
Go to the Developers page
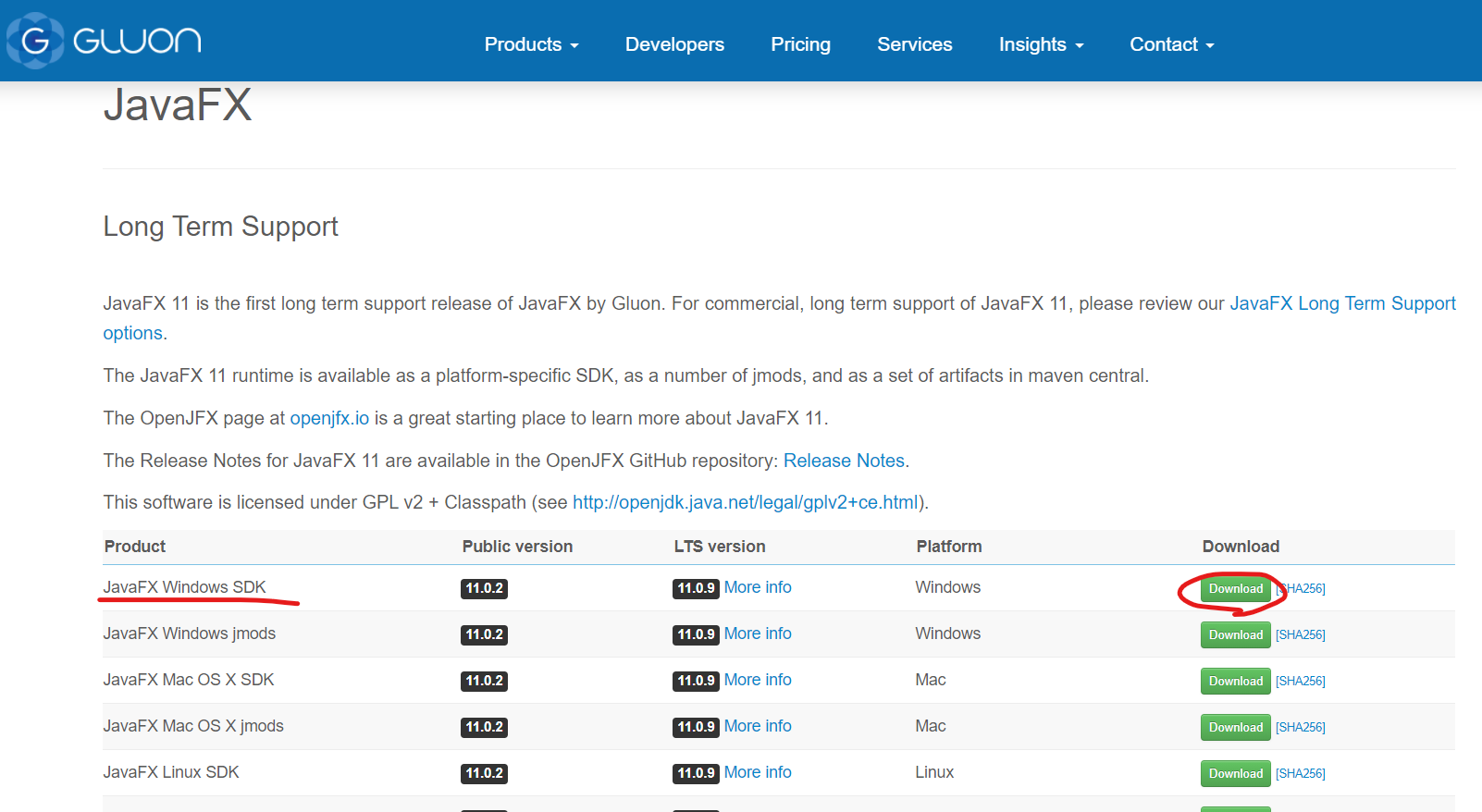(674, 44)
